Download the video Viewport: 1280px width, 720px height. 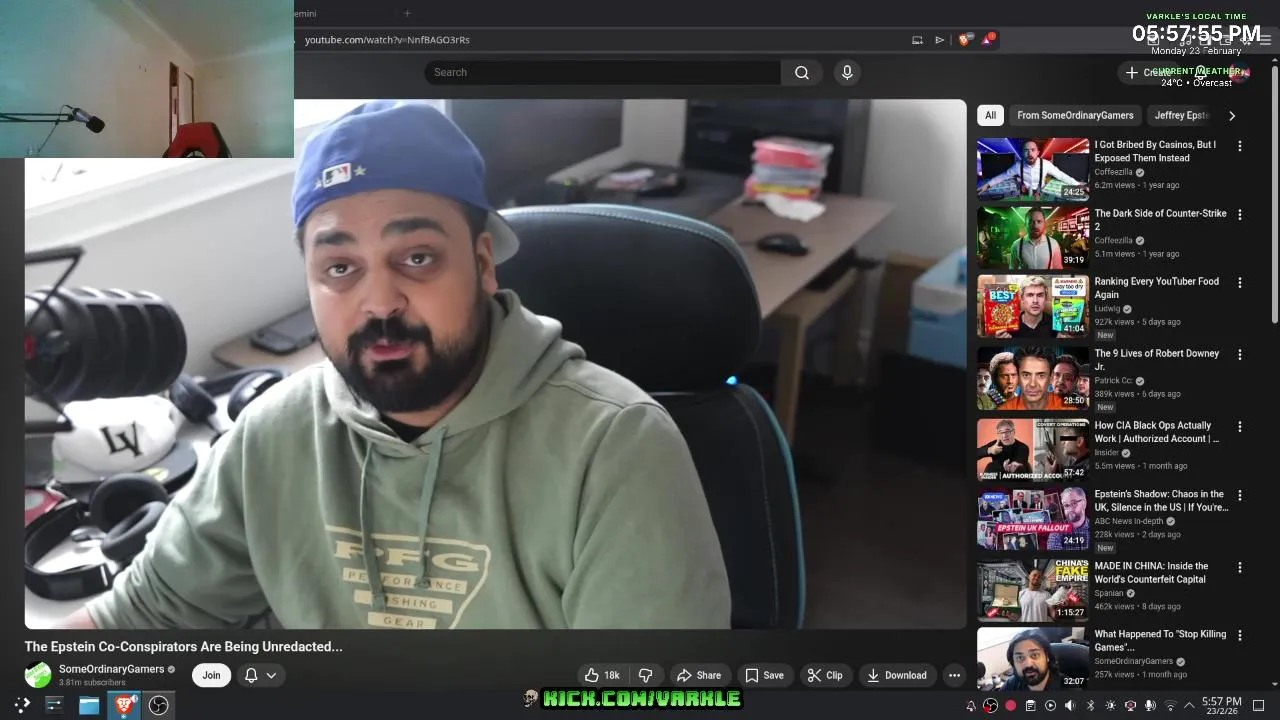[897, 675]
